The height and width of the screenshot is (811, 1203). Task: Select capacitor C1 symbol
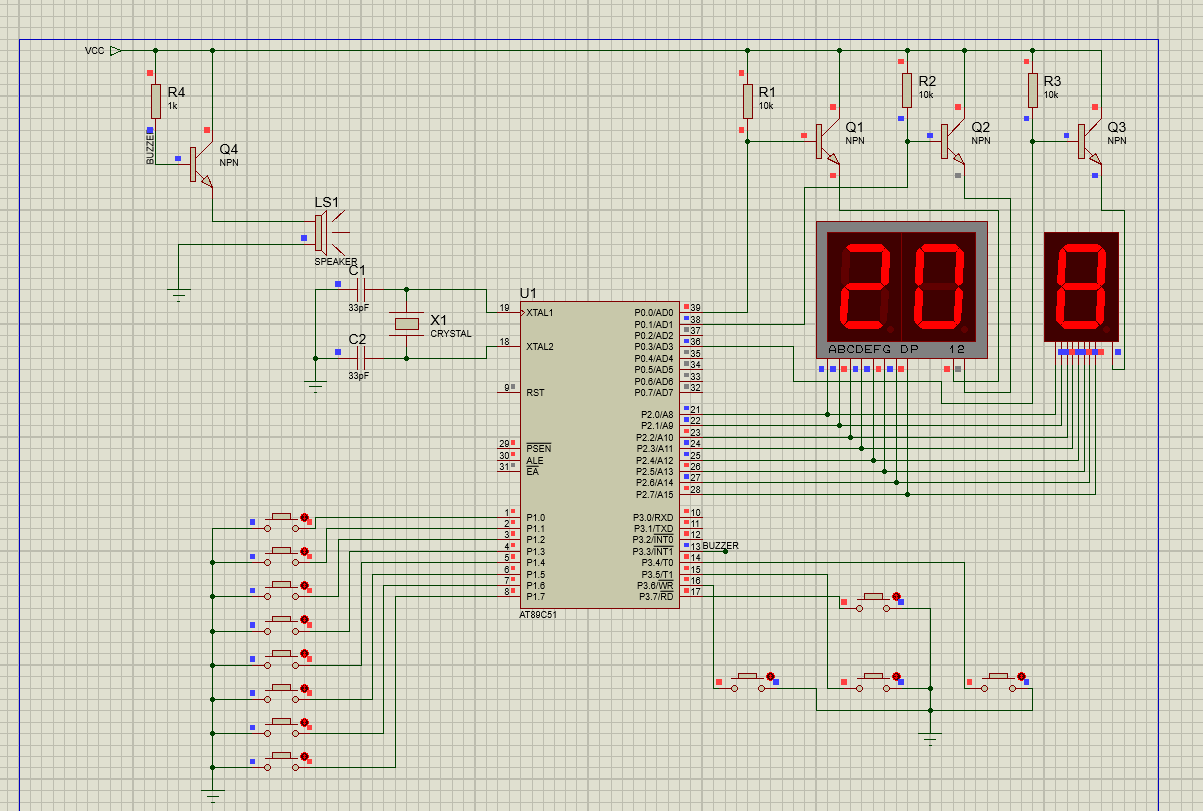359,289
